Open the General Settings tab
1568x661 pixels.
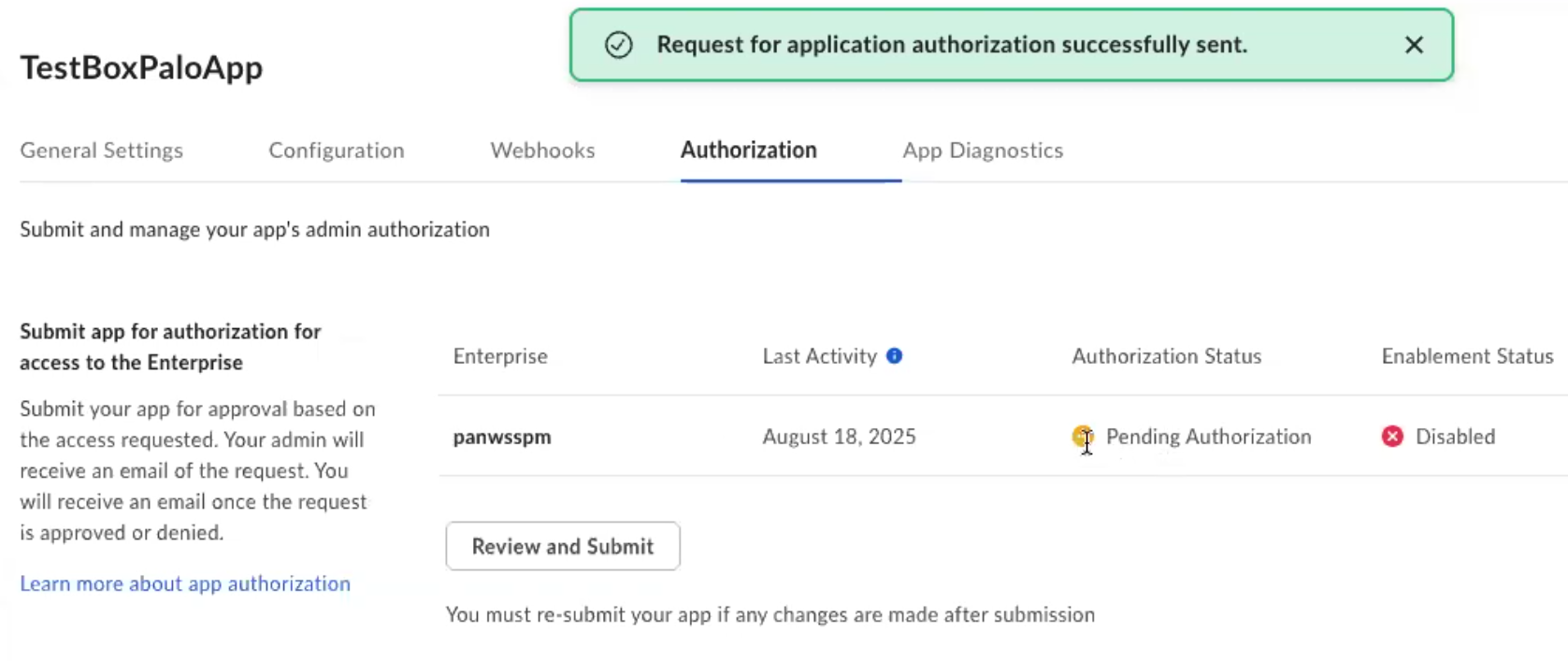(x=102, y=151)
